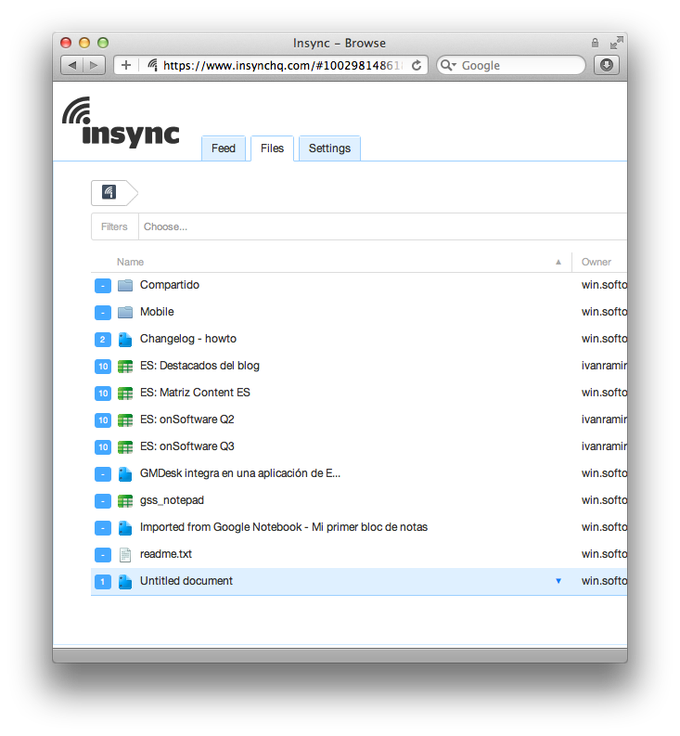Click spreadsheet icon for ES: Matriz Content ES
Image resolution: width=680 pixels, height=736 pixels.
pos(125,393)
